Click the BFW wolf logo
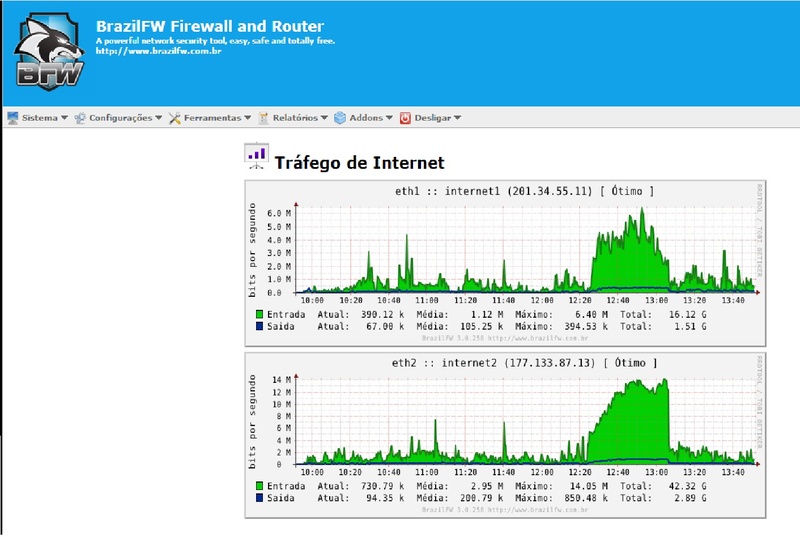The width and height of the screenshot is (800, 537). point(49,52)
